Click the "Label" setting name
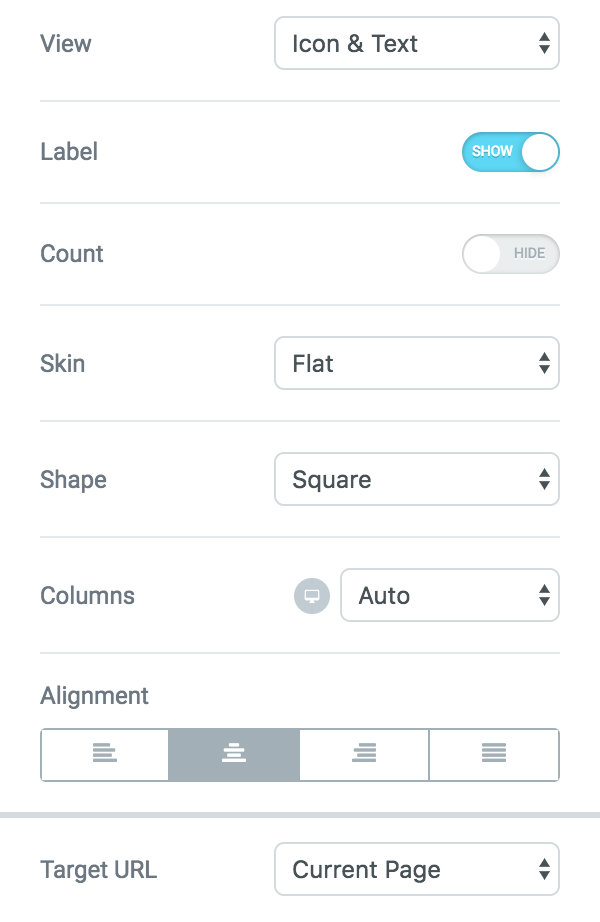 (x=69, y=153)
